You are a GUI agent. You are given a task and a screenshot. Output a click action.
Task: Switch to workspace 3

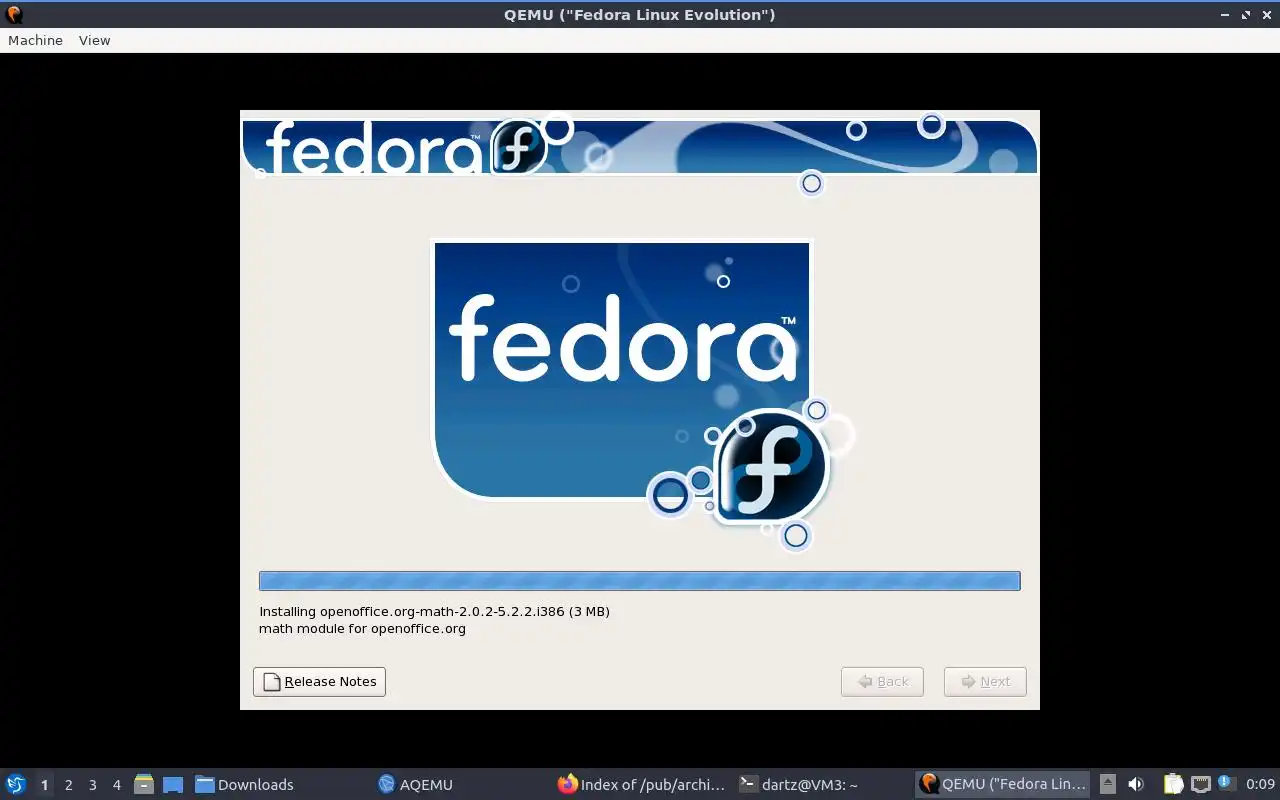coord(92,785)
